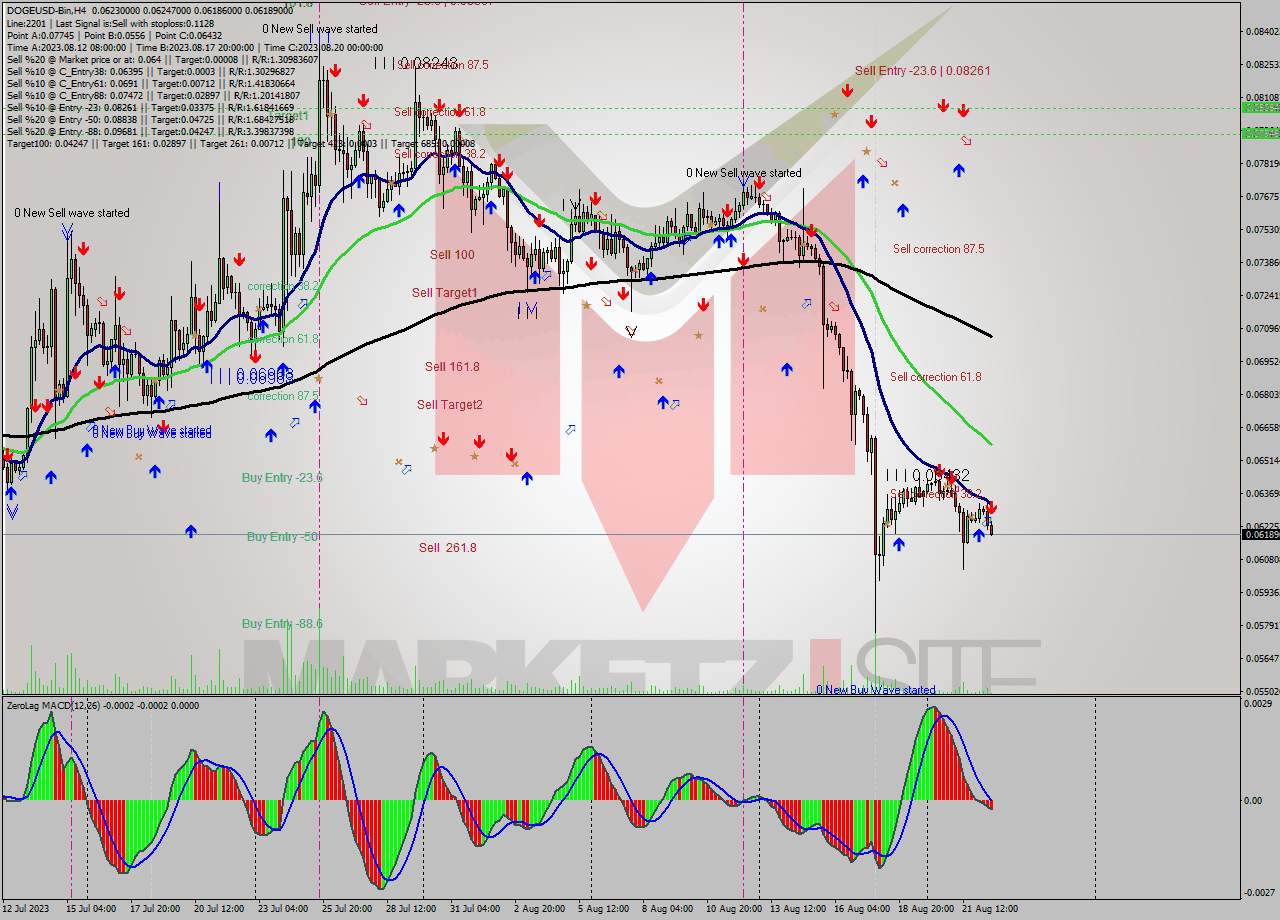Click the '31 Jul 04:00' time label
Viewport: 1280px width, 920px height.
[x=474, y=909]
